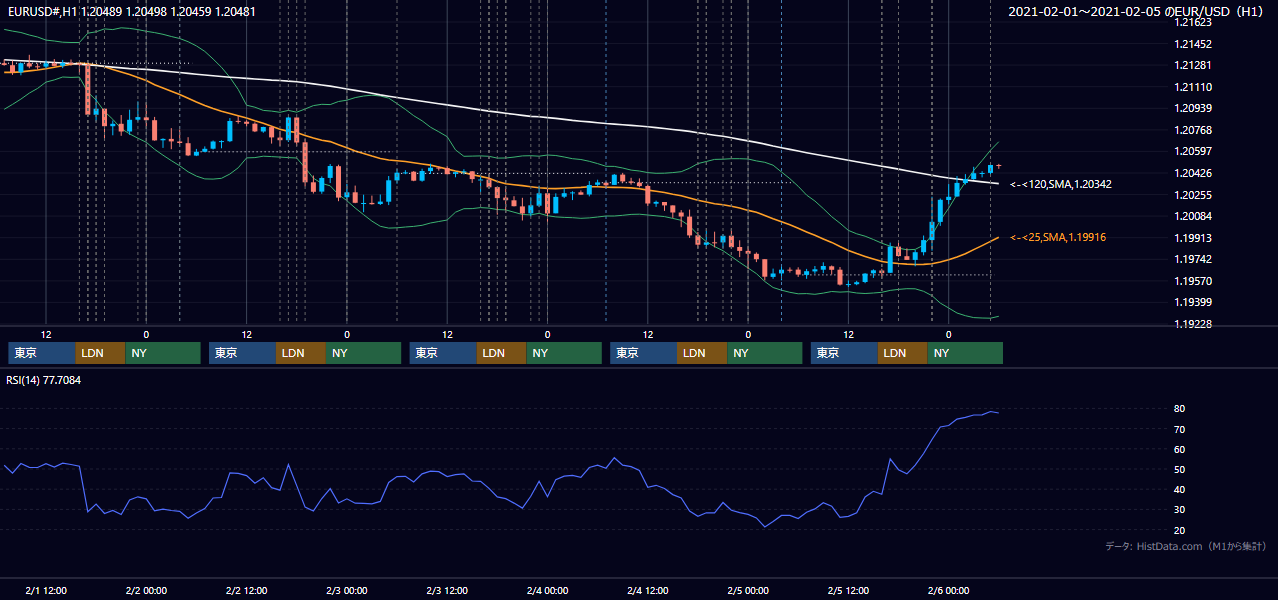The image size is (1278, 600).
Task: Click RSI scale value 20
Action: (1180, 530)
